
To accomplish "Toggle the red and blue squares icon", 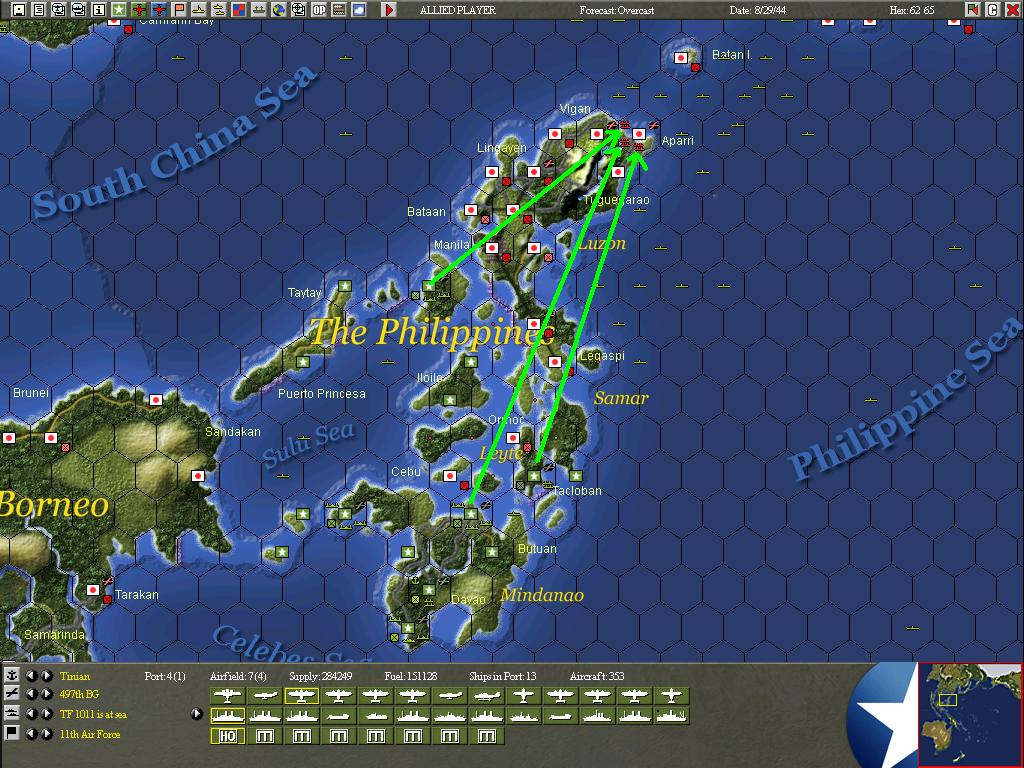I will coord(239,9).
